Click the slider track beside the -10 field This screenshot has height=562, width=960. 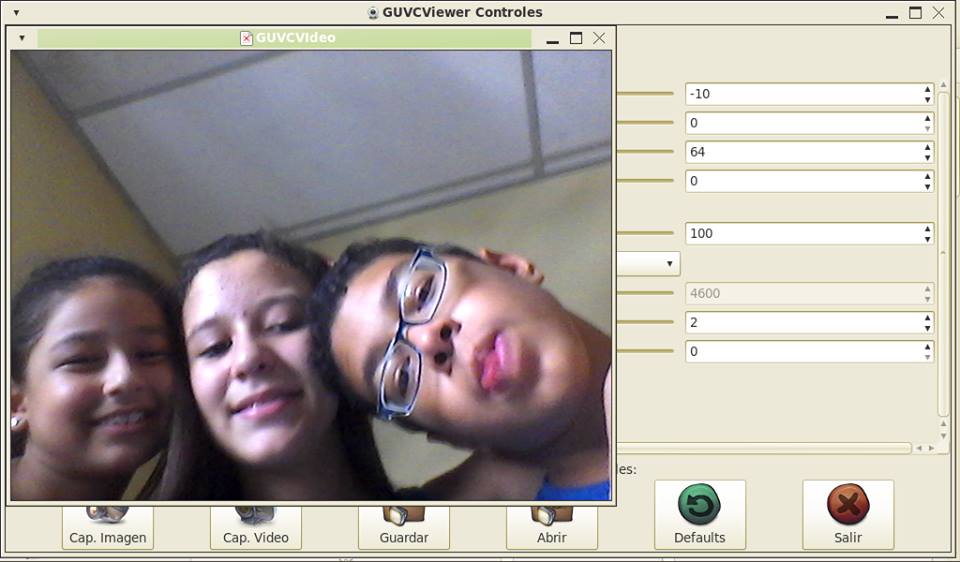tap(645, 94)
